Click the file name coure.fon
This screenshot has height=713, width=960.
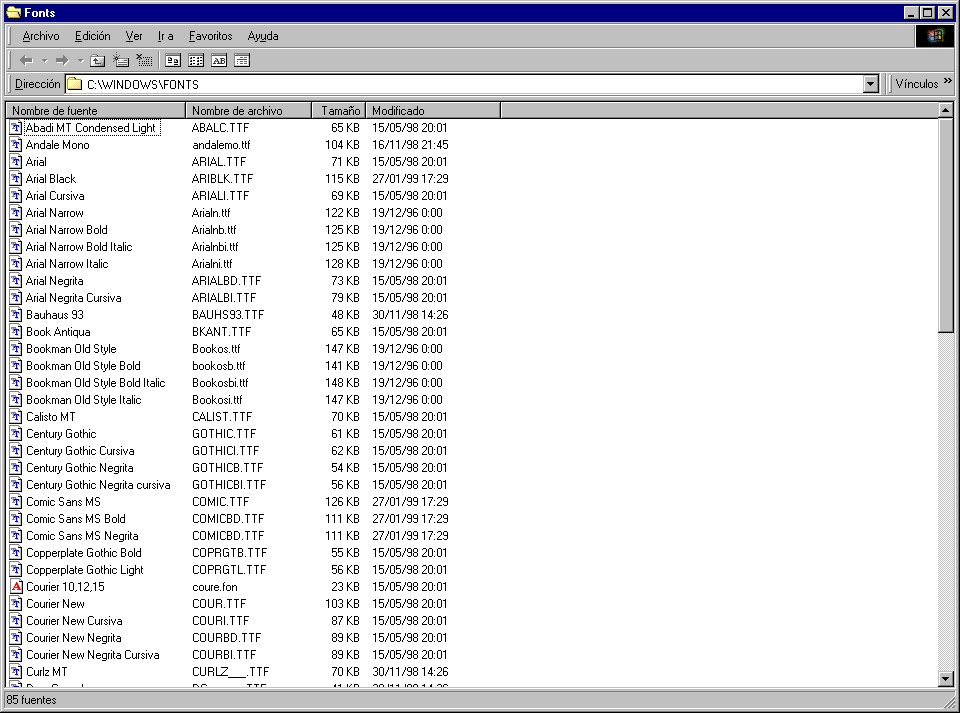pyautogui.click(x=214, y=587)
